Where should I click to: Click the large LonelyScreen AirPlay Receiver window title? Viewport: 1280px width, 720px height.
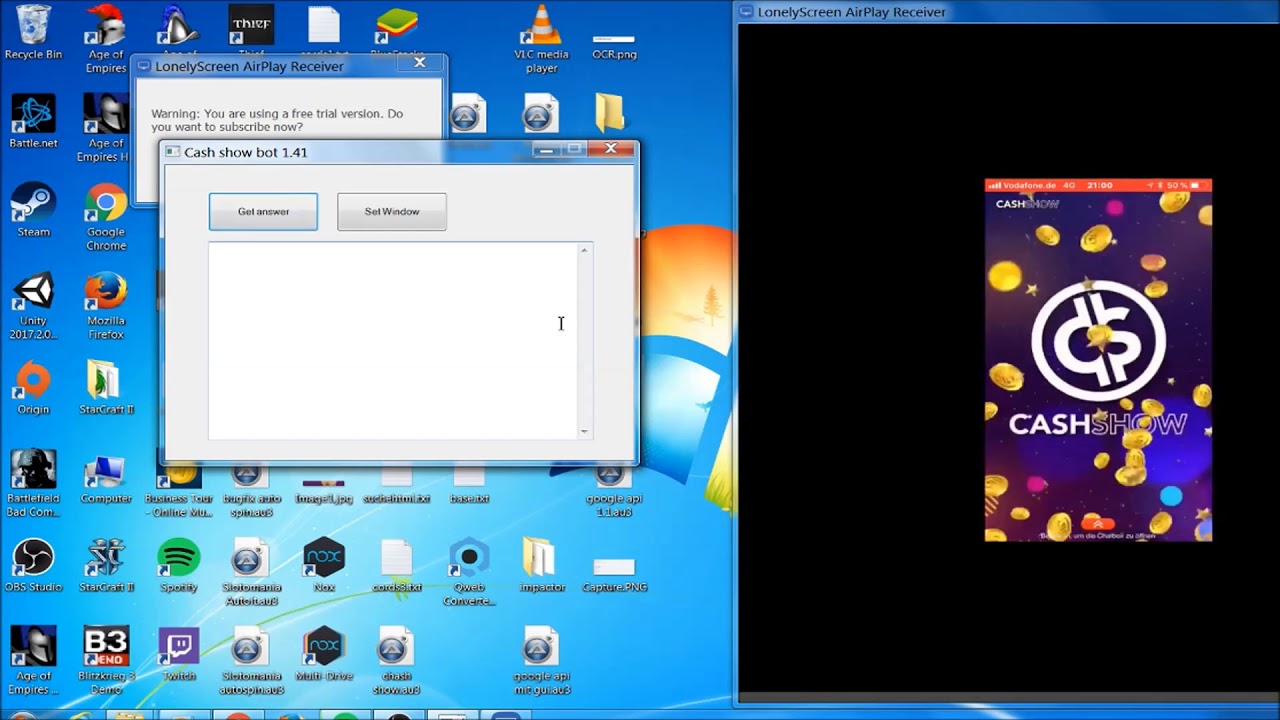pos(851,12)
